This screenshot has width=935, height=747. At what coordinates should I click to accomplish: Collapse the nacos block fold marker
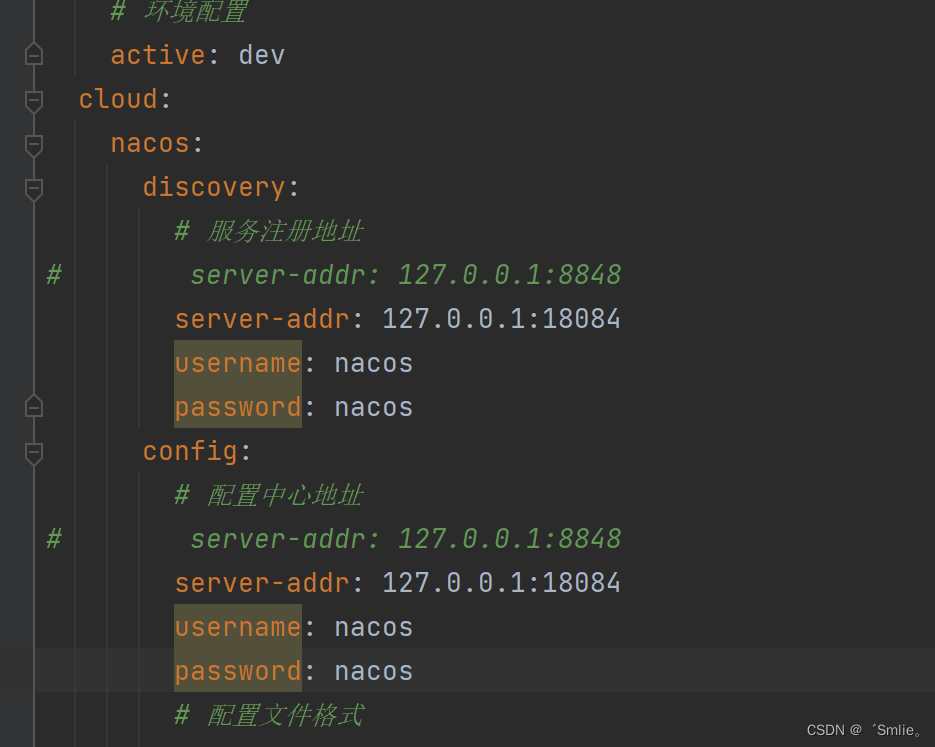click(34, 144)
